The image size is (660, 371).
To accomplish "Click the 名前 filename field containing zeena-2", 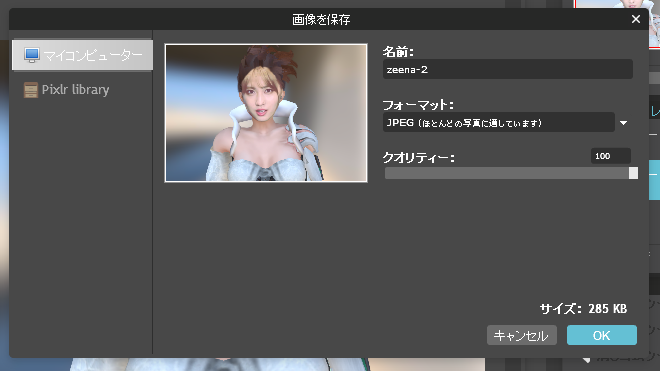I will pyautogui.click(x=508, y=69).
